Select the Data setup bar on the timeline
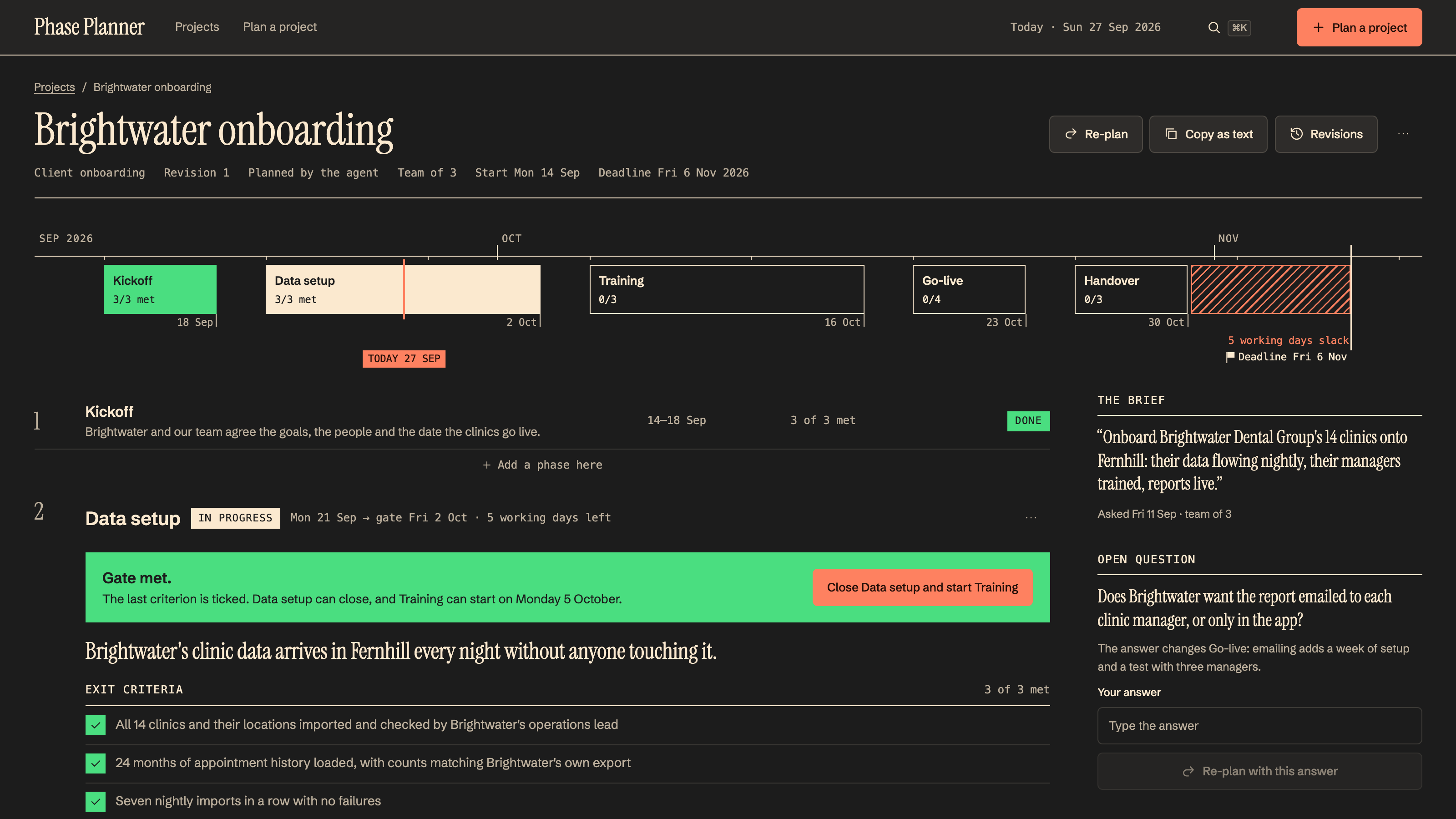 pos(402,289)
